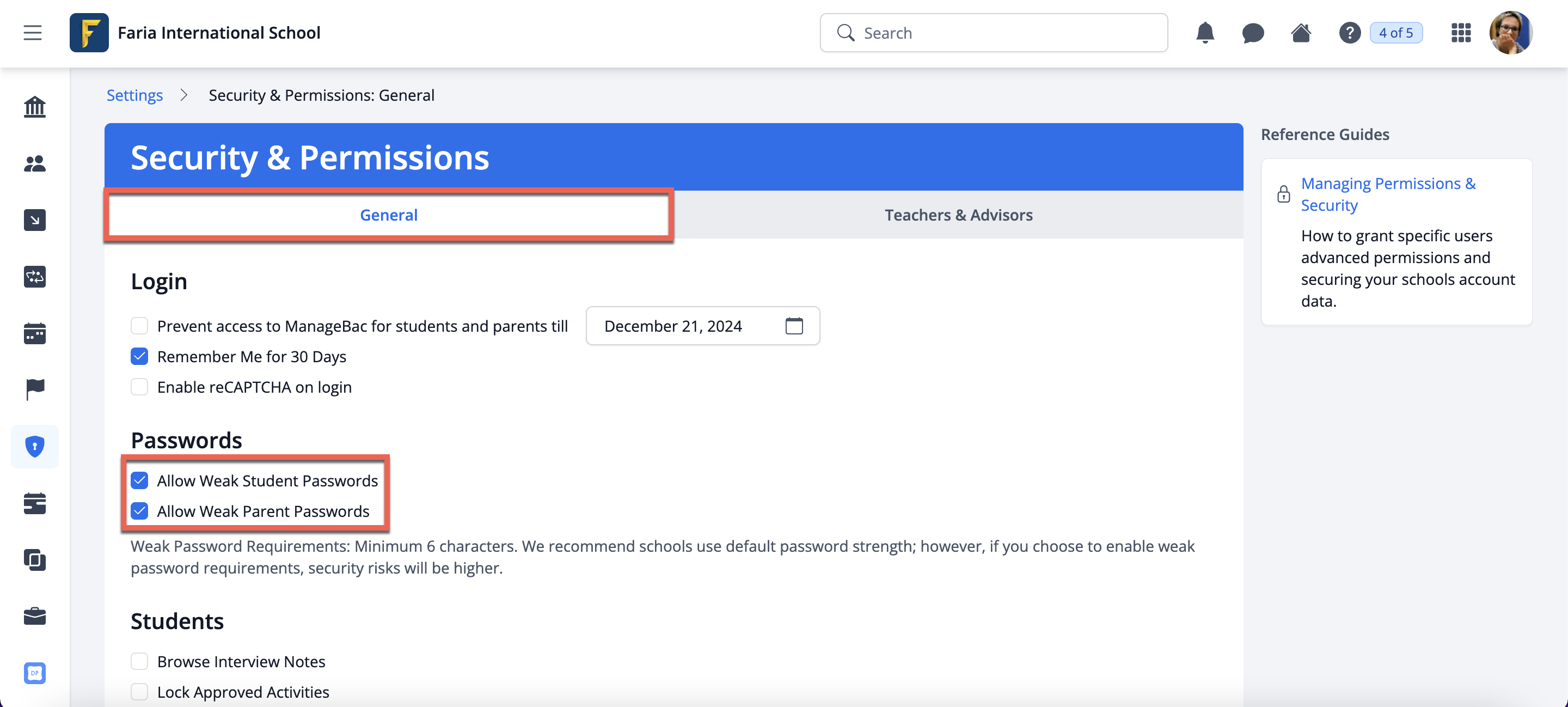Uncheck Remember Me for 30 Days
1568x707 pixels.
[x=139, y=357]
